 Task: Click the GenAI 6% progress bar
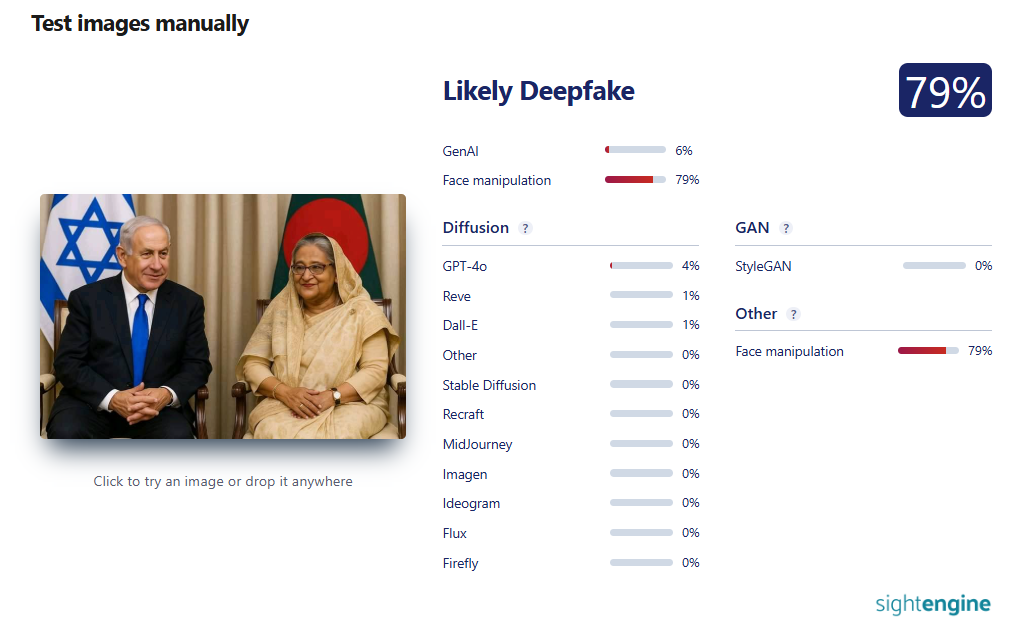pos(635,150)
